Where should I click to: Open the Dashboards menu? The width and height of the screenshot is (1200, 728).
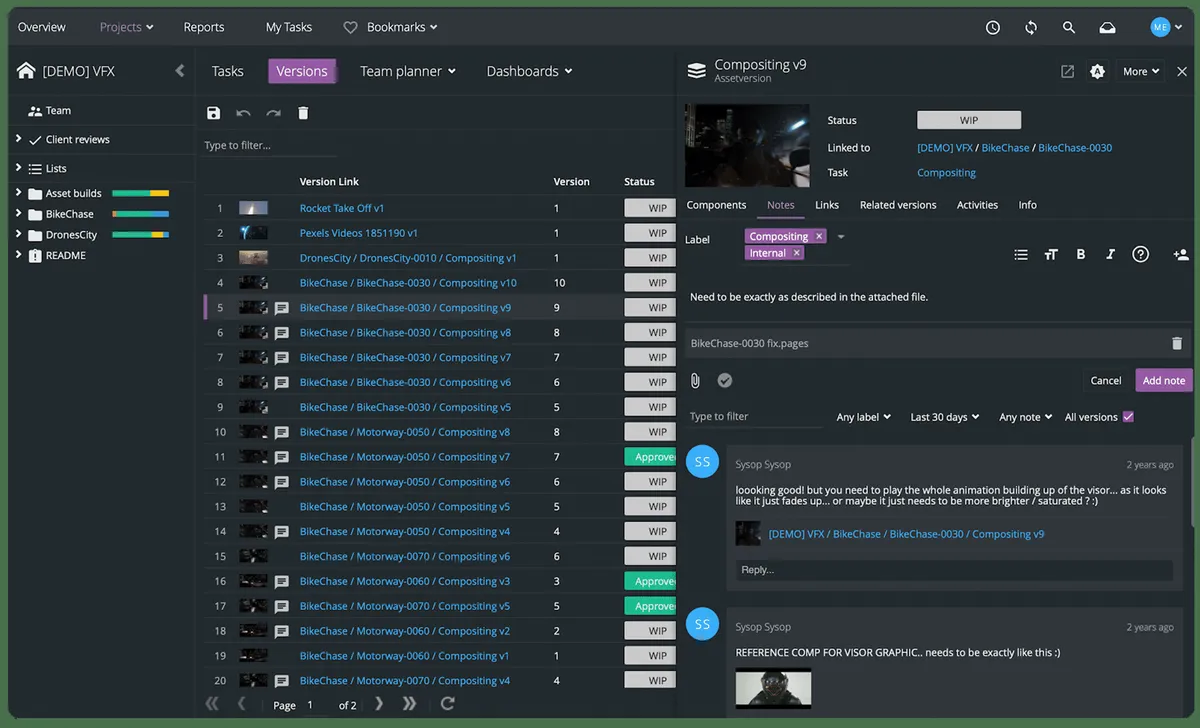(528, 71)
